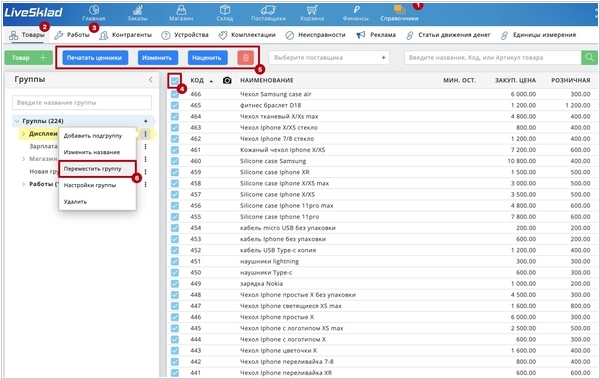Uncheck row 454 кабель micro USB
600x379 pixels.
click(175, 228)
